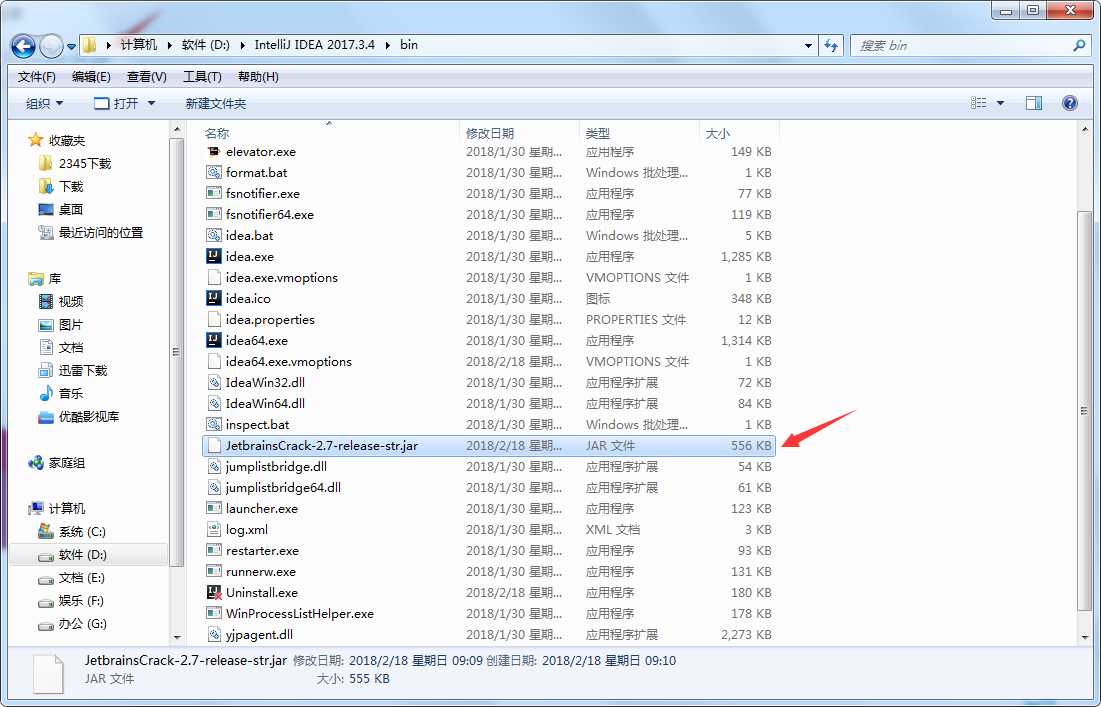Click the elevator.exe file icon
1101x707 pixels.
[x=214, y=152]
